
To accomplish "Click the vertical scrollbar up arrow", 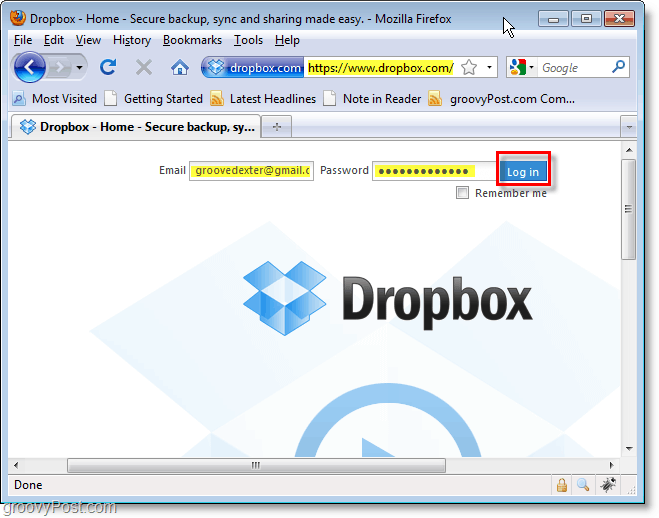I will point(629,150).
